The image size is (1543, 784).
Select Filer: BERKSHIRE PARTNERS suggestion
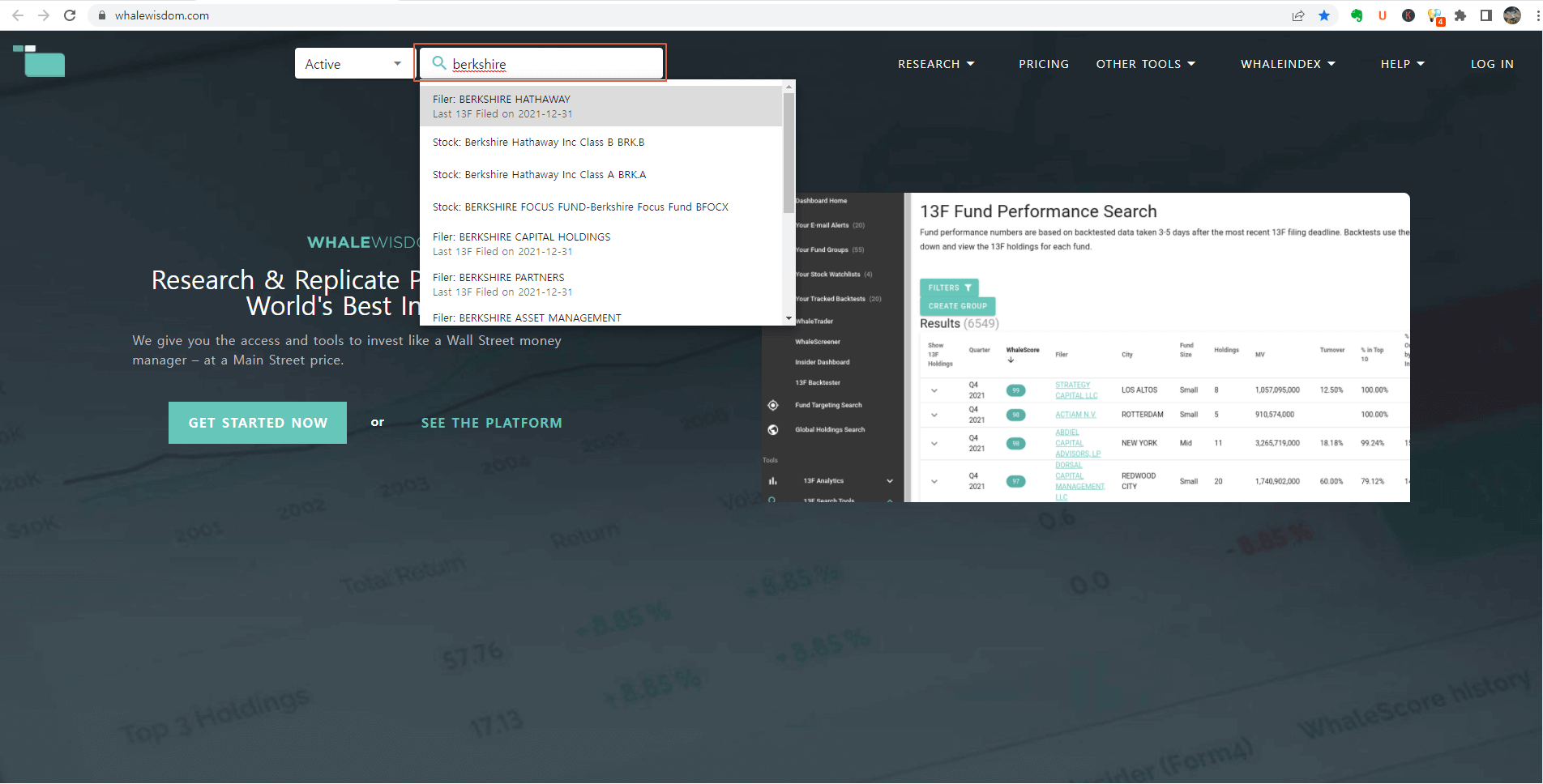pos(601,284)
